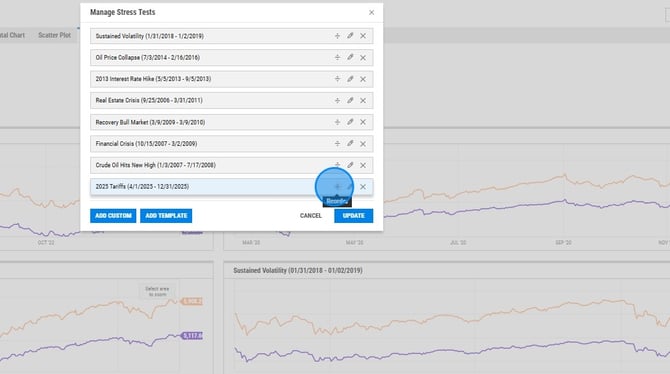Remove the Recovery Bull Market test
This screenshot has height=374, width=670.
(x=363, y=122)
